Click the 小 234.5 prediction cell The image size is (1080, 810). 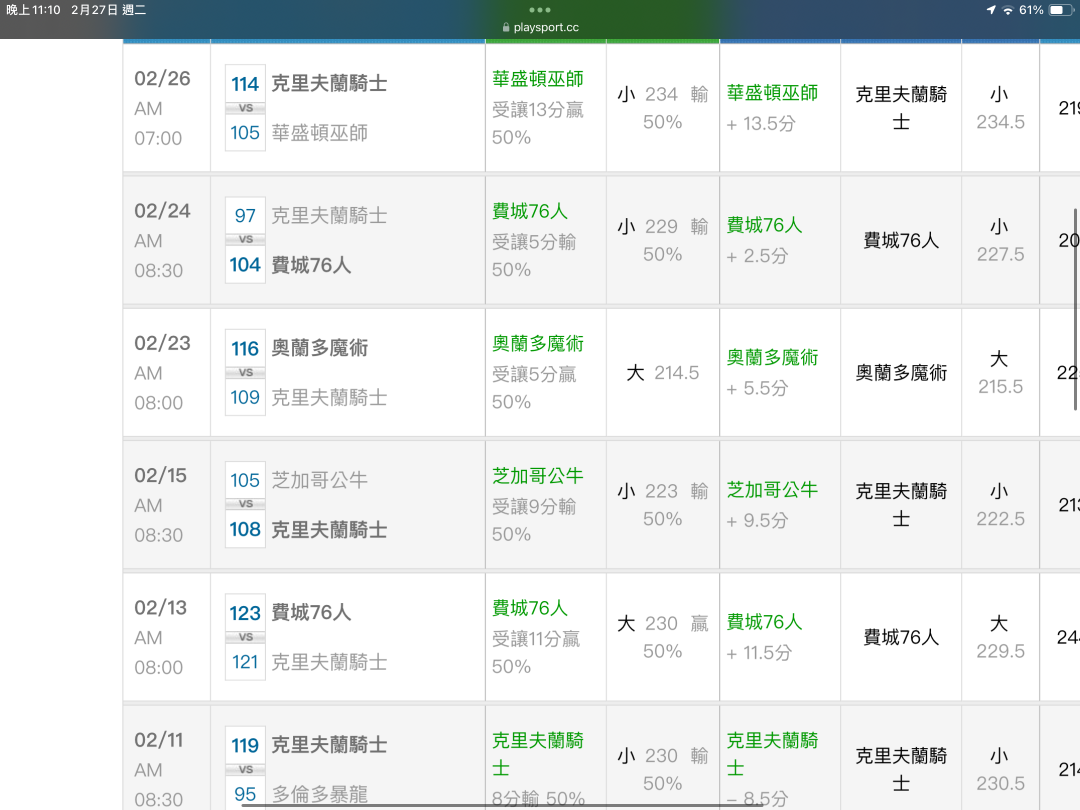[1000, 108]
